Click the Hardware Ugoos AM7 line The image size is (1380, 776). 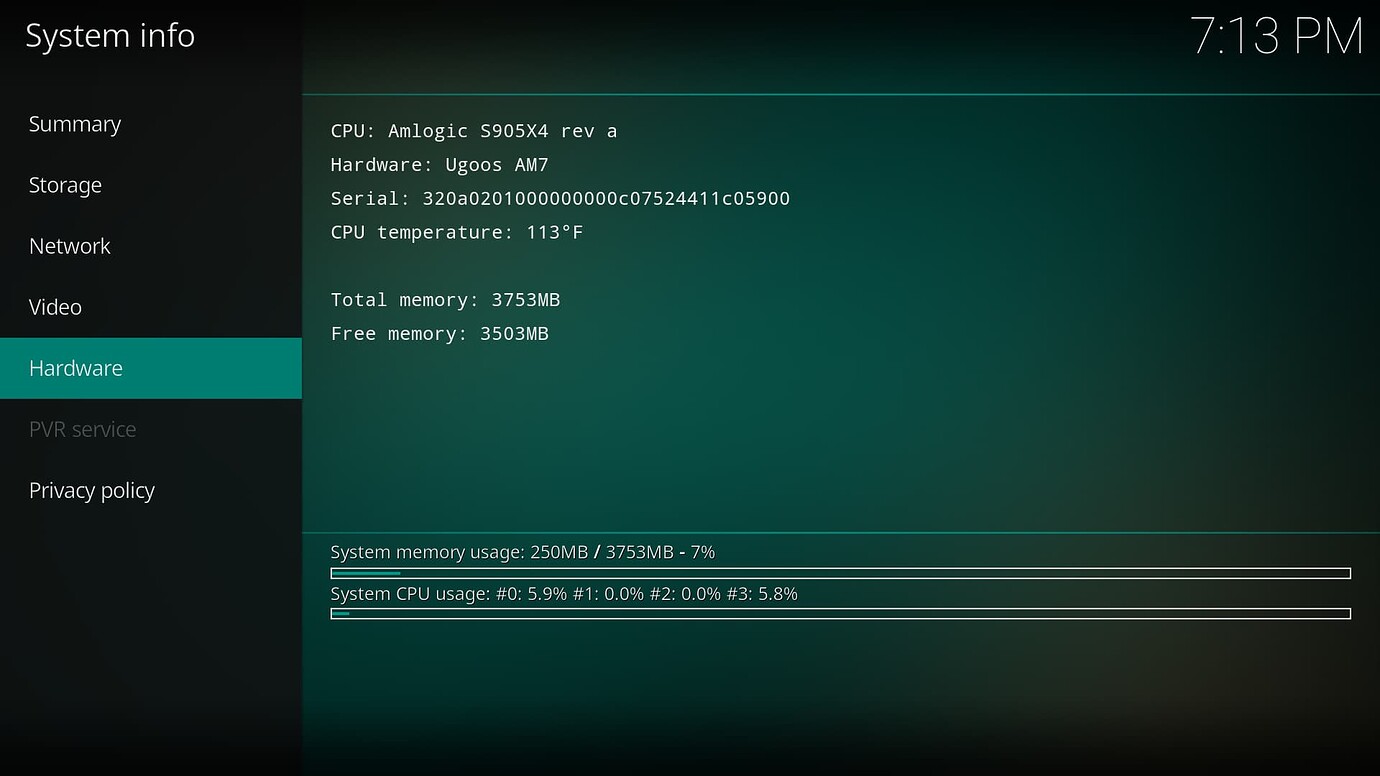click(439, 165)
